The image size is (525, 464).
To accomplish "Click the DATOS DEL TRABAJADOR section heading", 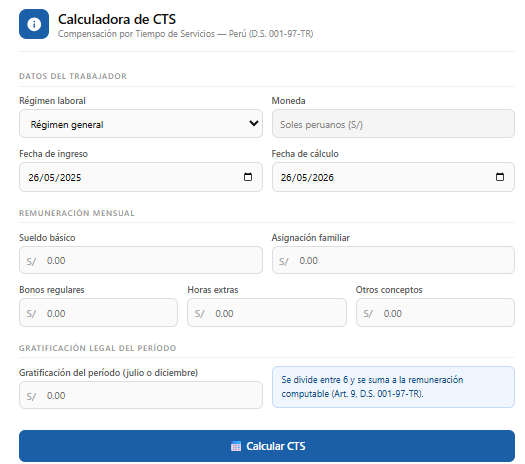I will (x=73, y=76).
